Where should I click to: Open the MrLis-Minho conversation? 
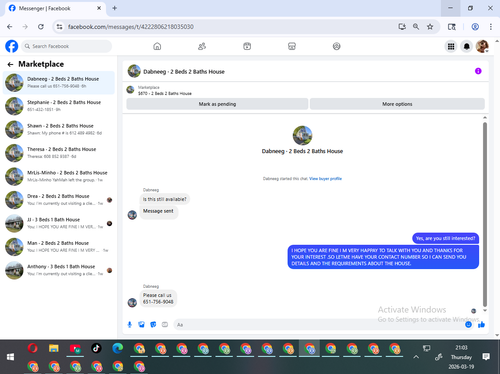(x=59, y=176)
